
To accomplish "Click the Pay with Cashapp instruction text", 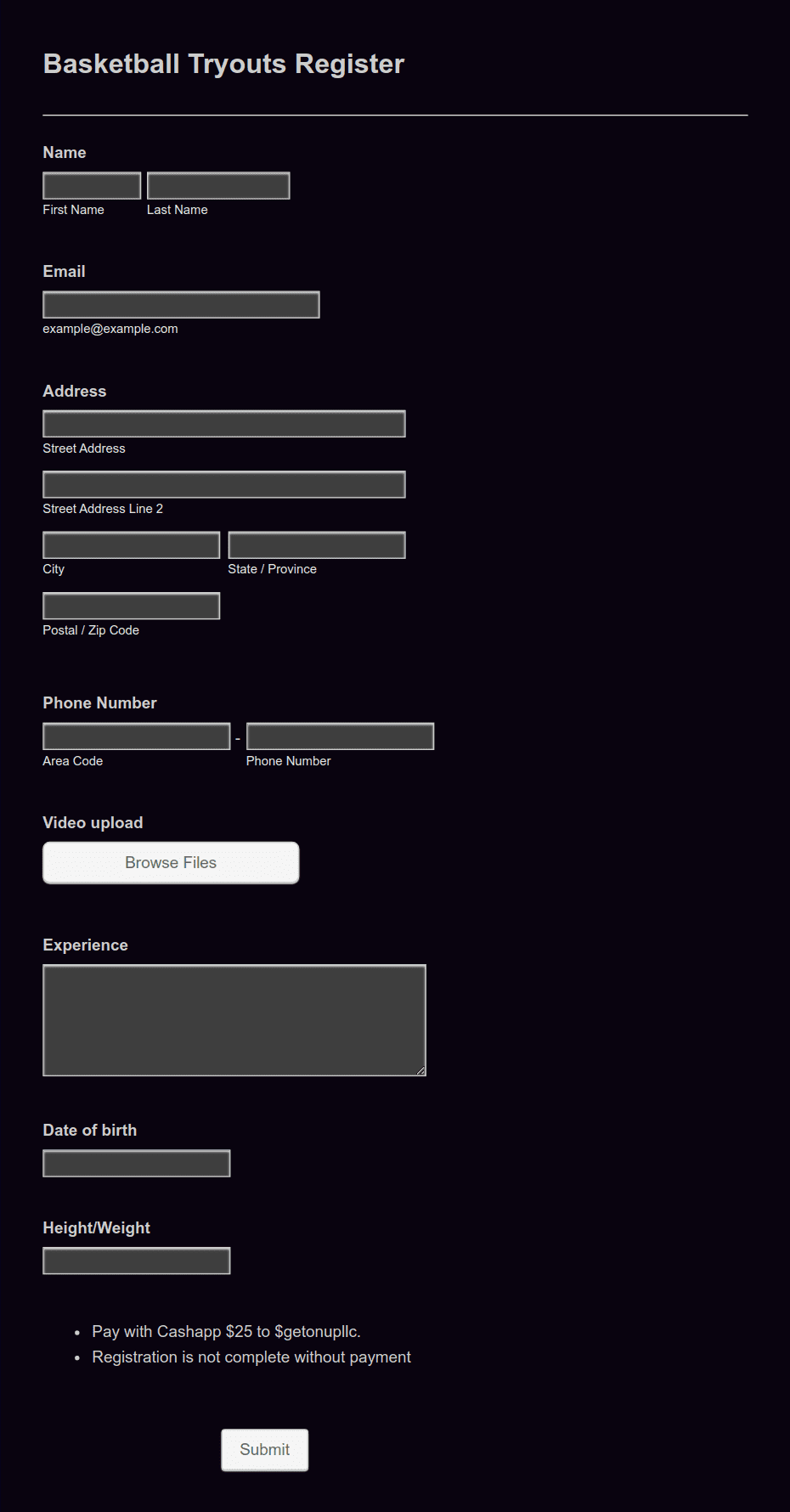I will click(x=226, y=1332).
